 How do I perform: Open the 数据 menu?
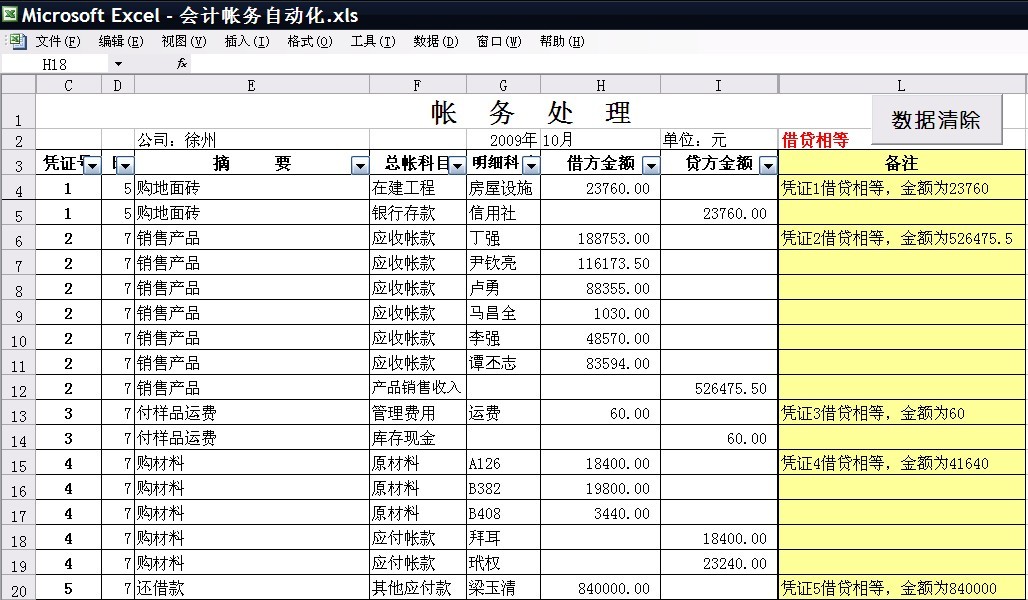coord(435,41)
